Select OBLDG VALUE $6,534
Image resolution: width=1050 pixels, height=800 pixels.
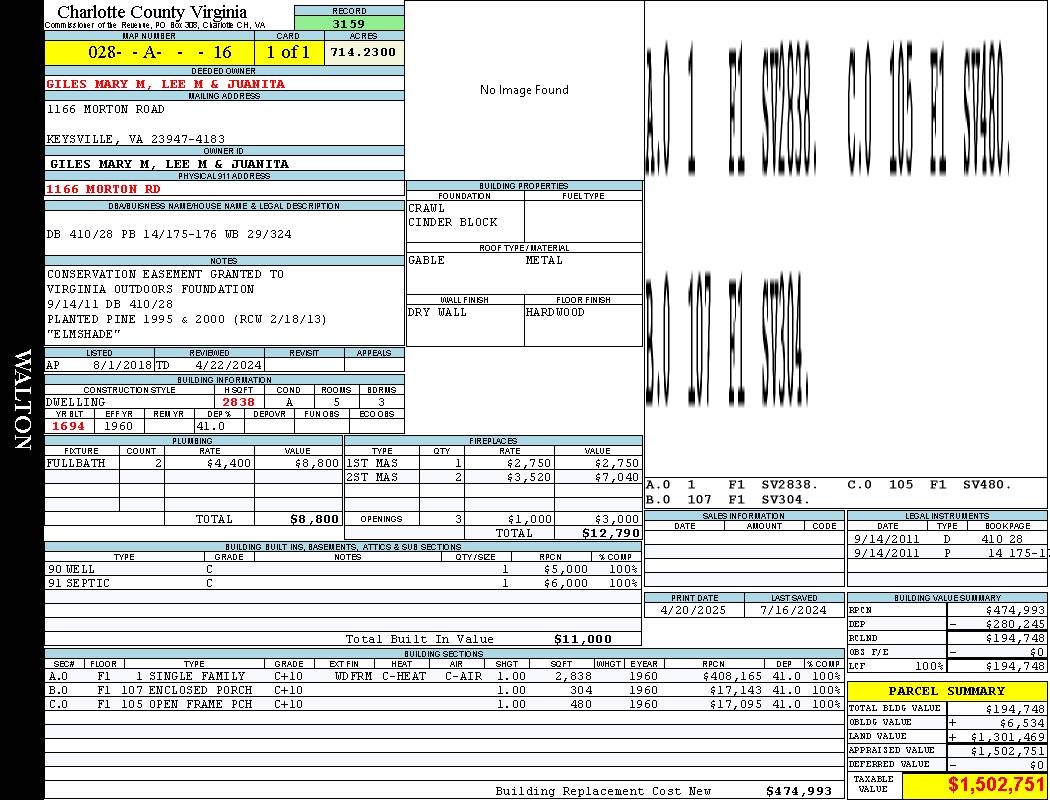1022,723
